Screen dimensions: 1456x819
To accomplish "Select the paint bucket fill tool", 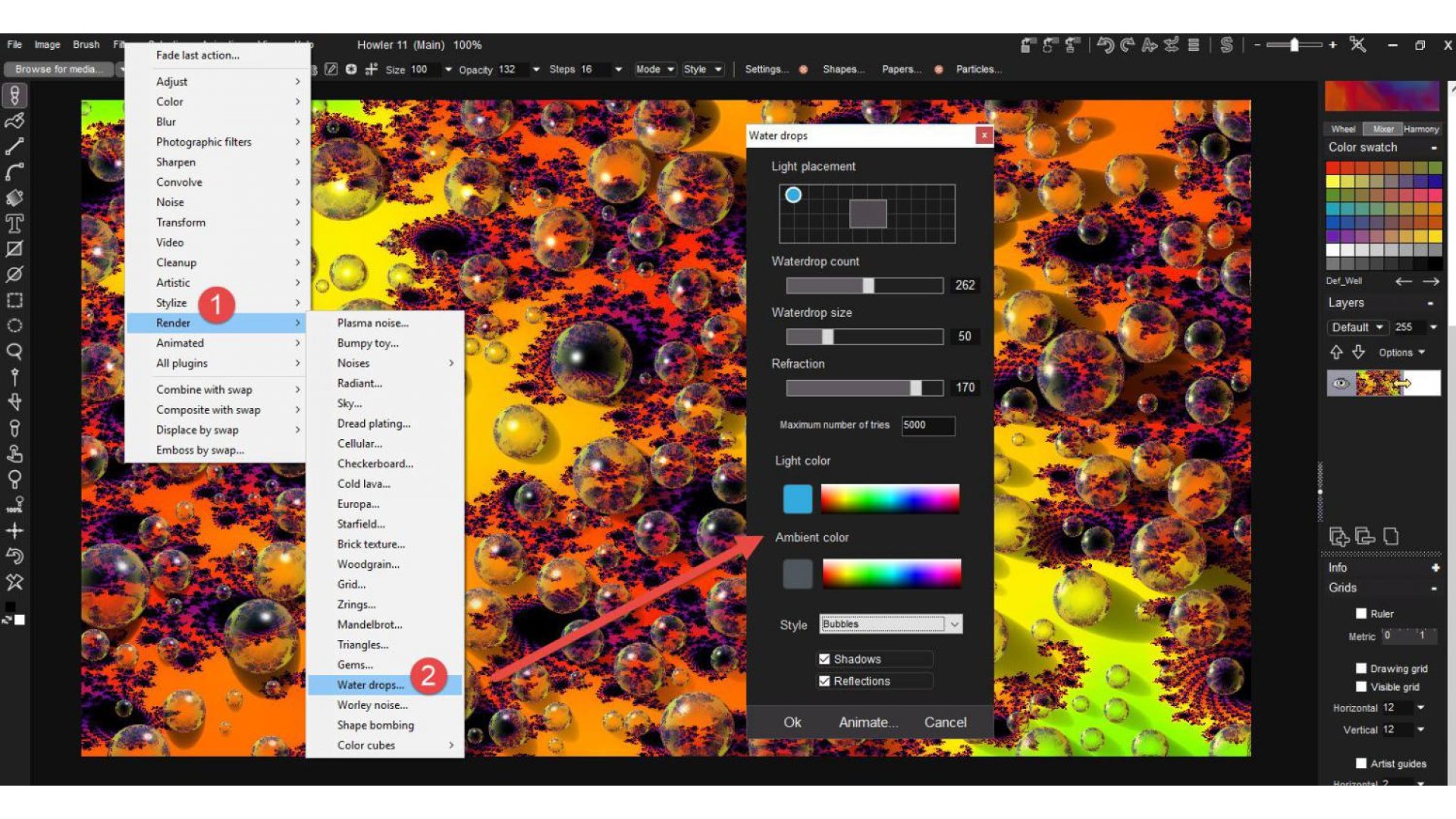I will [14, 198].
